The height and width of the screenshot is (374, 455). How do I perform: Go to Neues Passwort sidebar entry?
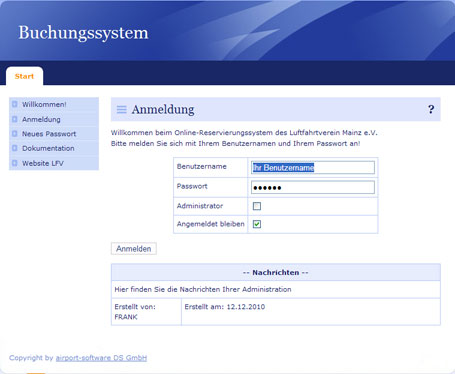coord(49,134)
